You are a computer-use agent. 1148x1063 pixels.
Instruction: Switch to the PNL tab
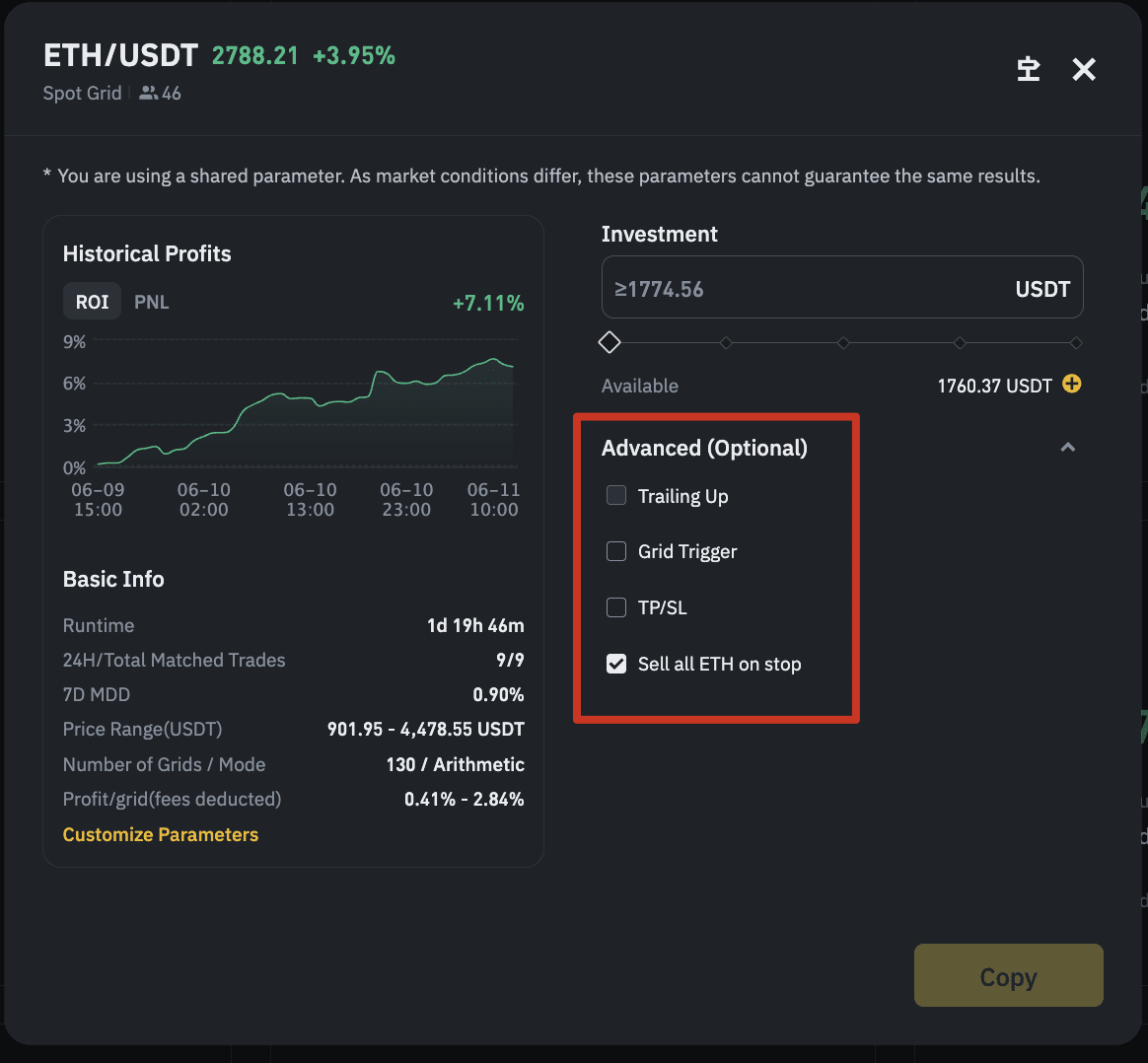pos(151,303)
